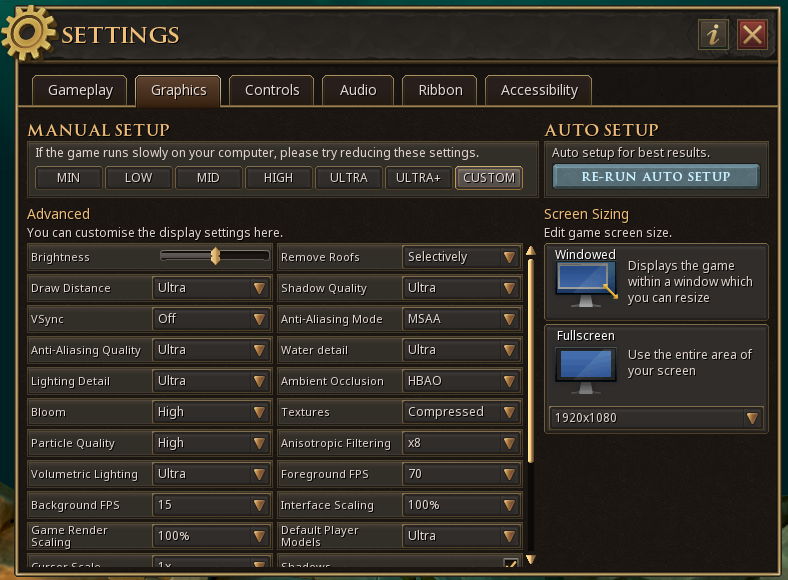Select the ULTRA+ graphics preset

[418, 178]
